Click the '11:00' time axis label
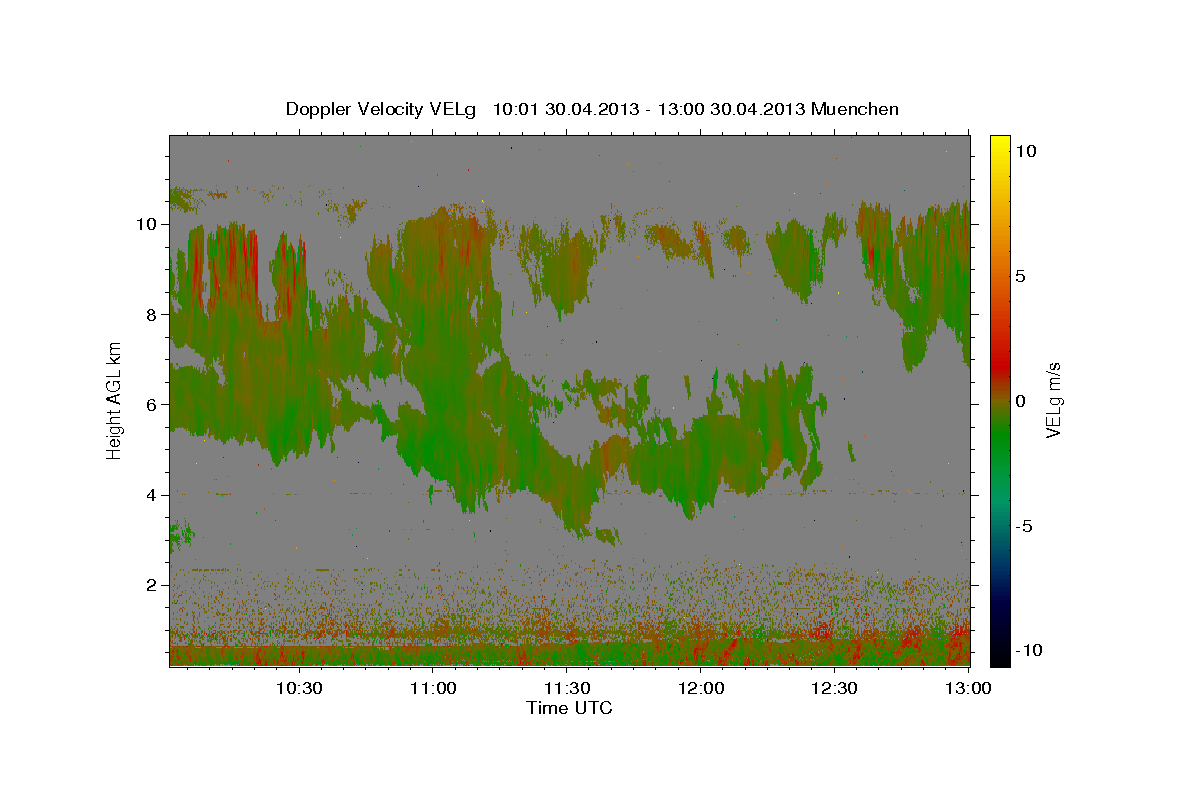Screen dimensions: 1200x800 pos(433,688)
